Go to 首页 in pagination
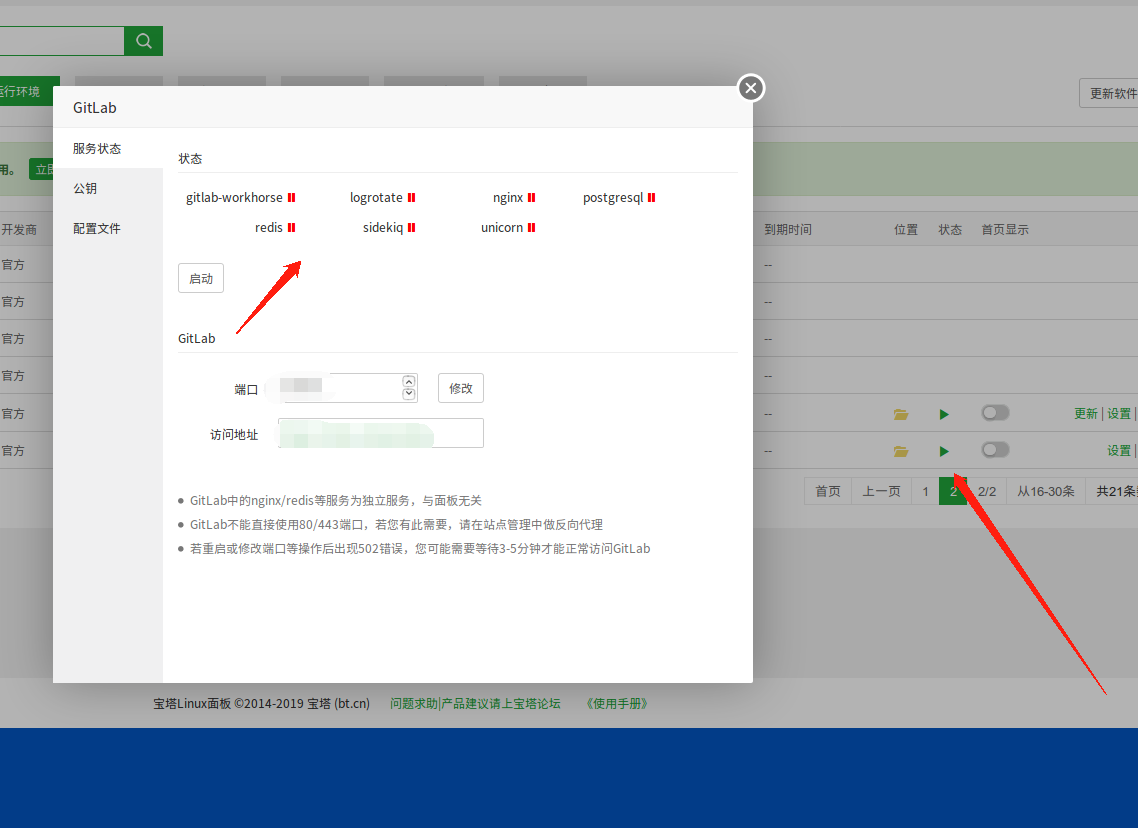This screenshot has width=1138, height=828. (x=828, y=491)
